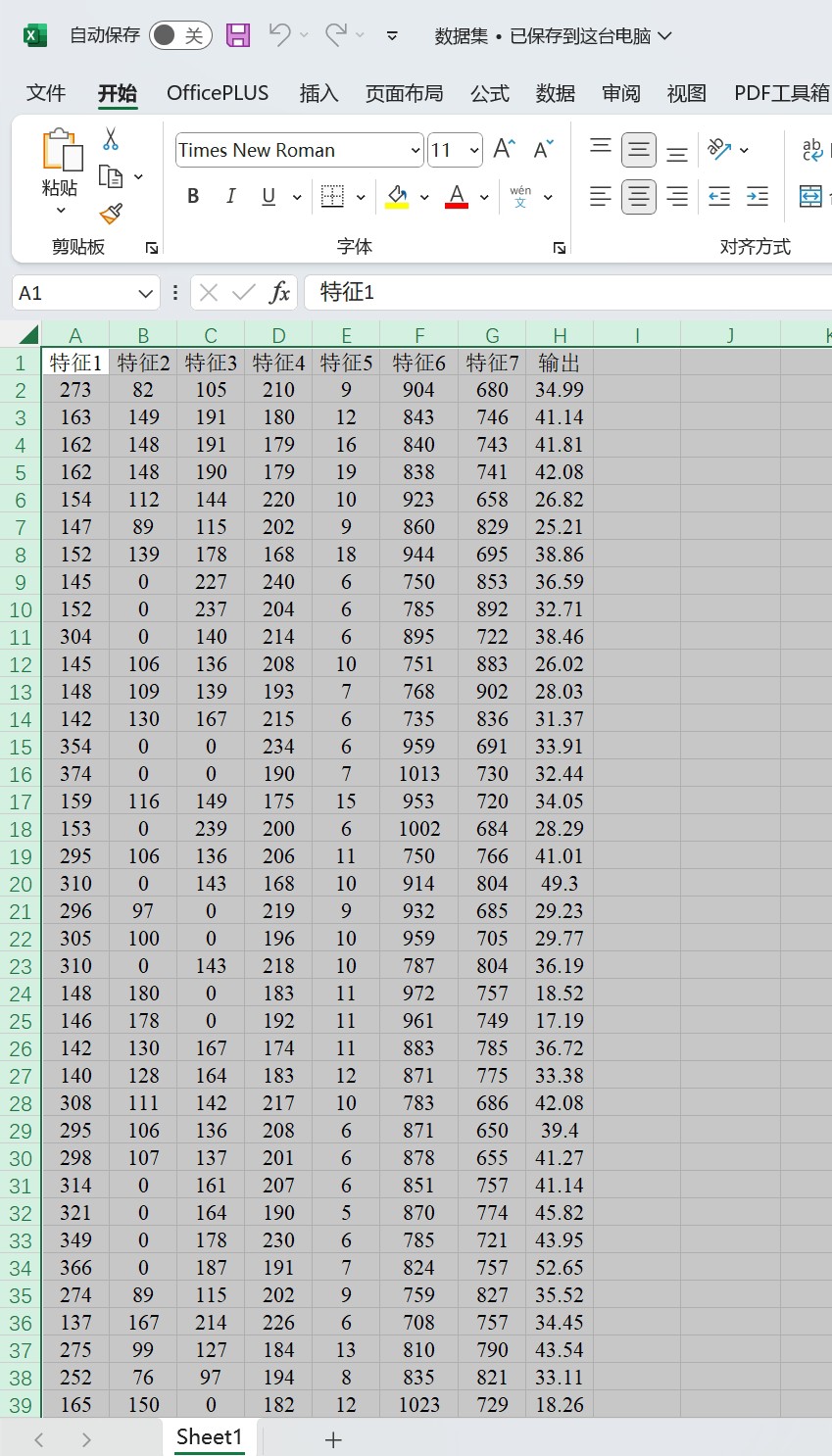This screenshot has width=832, height=1456.
Task: Click the Select All corner triangle
Action: pyautogui.click(x=28, y=334)
